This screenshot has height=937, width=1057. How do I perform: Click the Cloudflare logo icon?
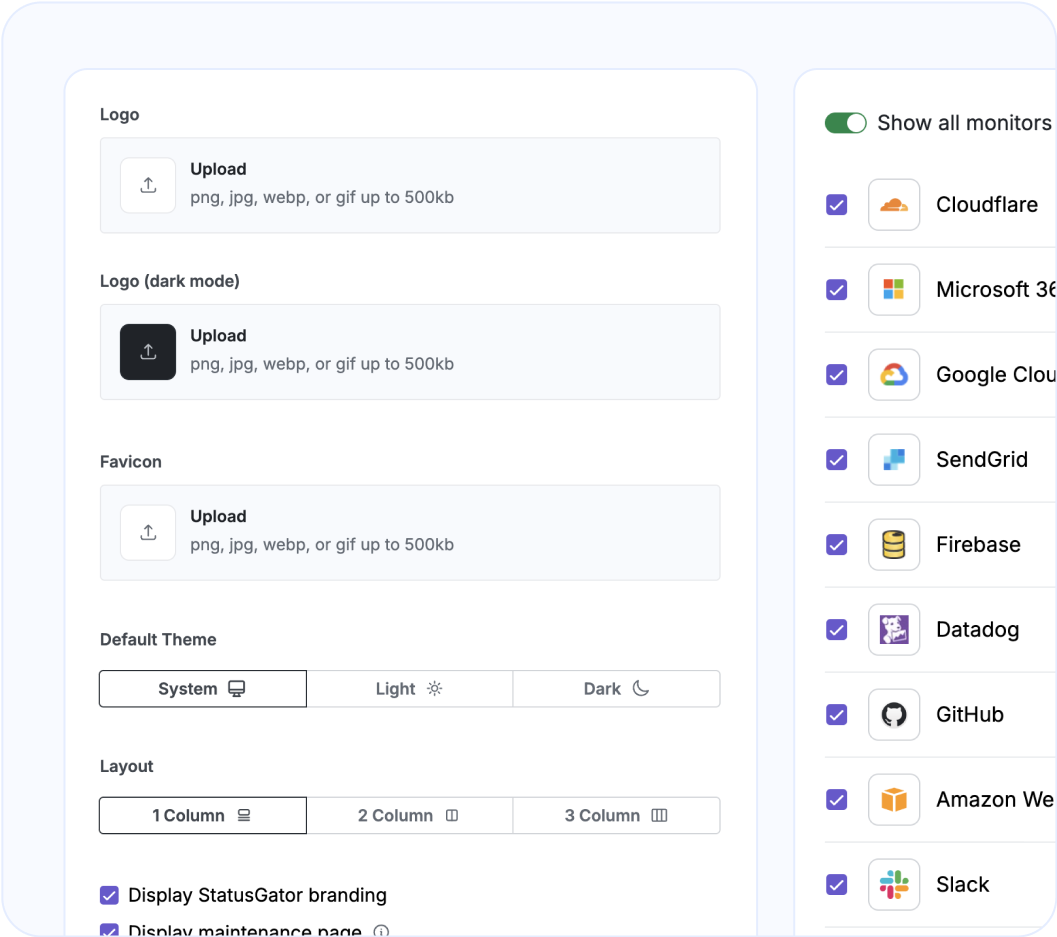893,205
